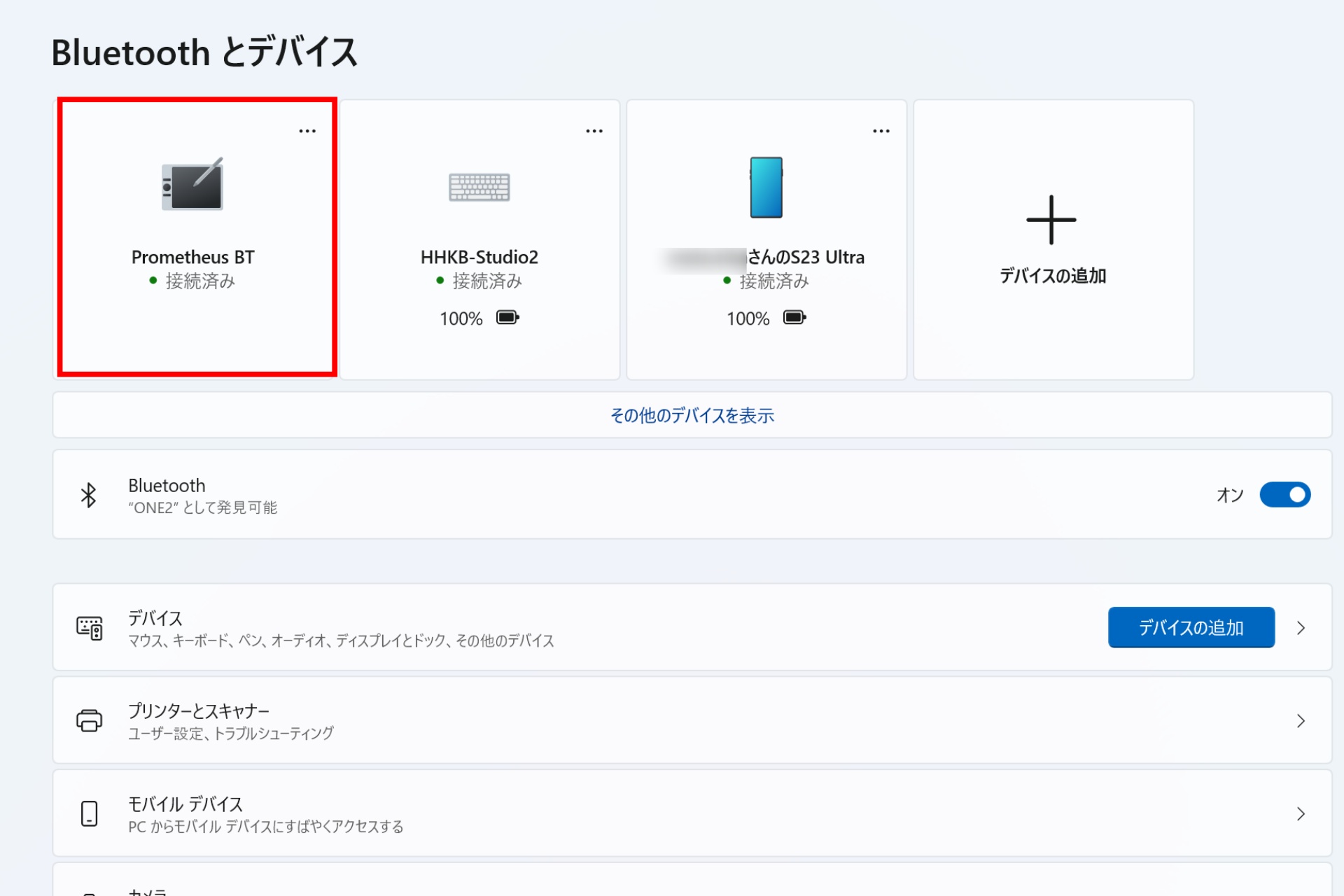This screenshot has width=1344, height=896.
Task: Click the デバイスの追加 card label
Action: (x=1053, y=276)
